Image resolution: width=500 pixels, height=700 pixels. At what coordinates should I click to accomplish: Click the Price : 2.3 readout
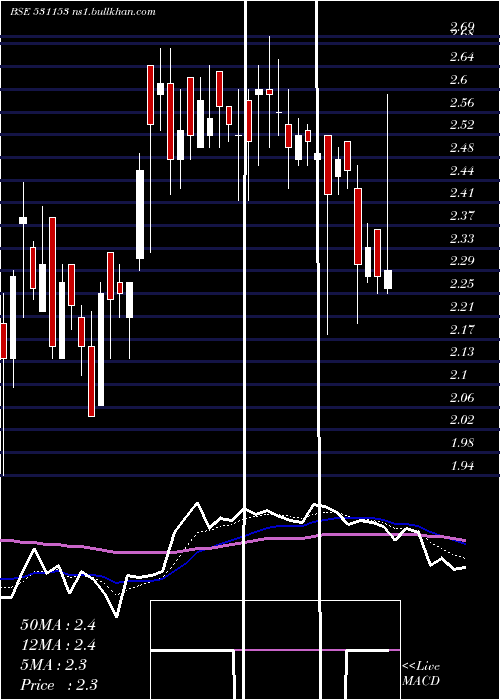point(59,684)
